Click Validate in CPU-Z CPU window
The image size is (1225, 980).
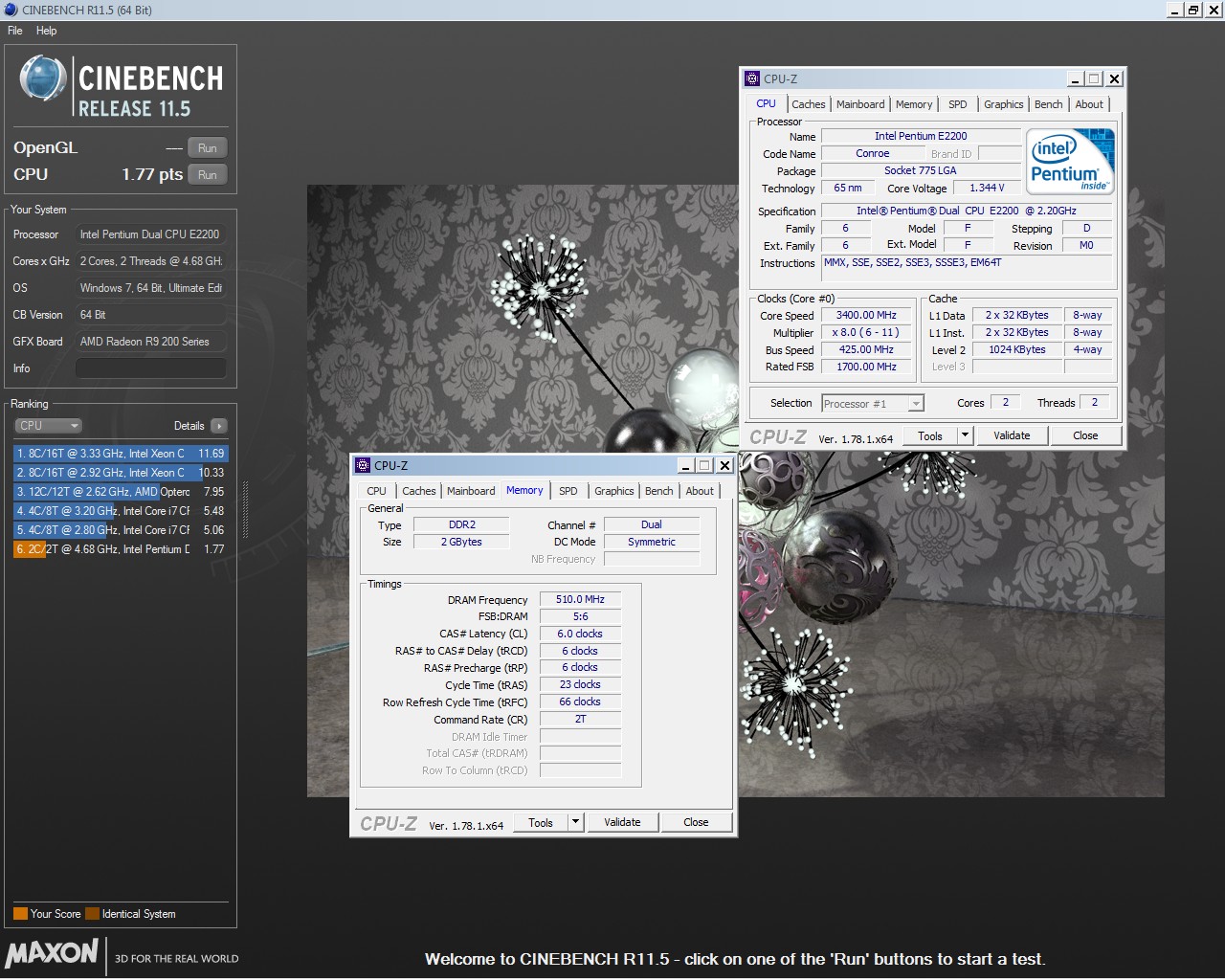click(x=1012, y=436)
